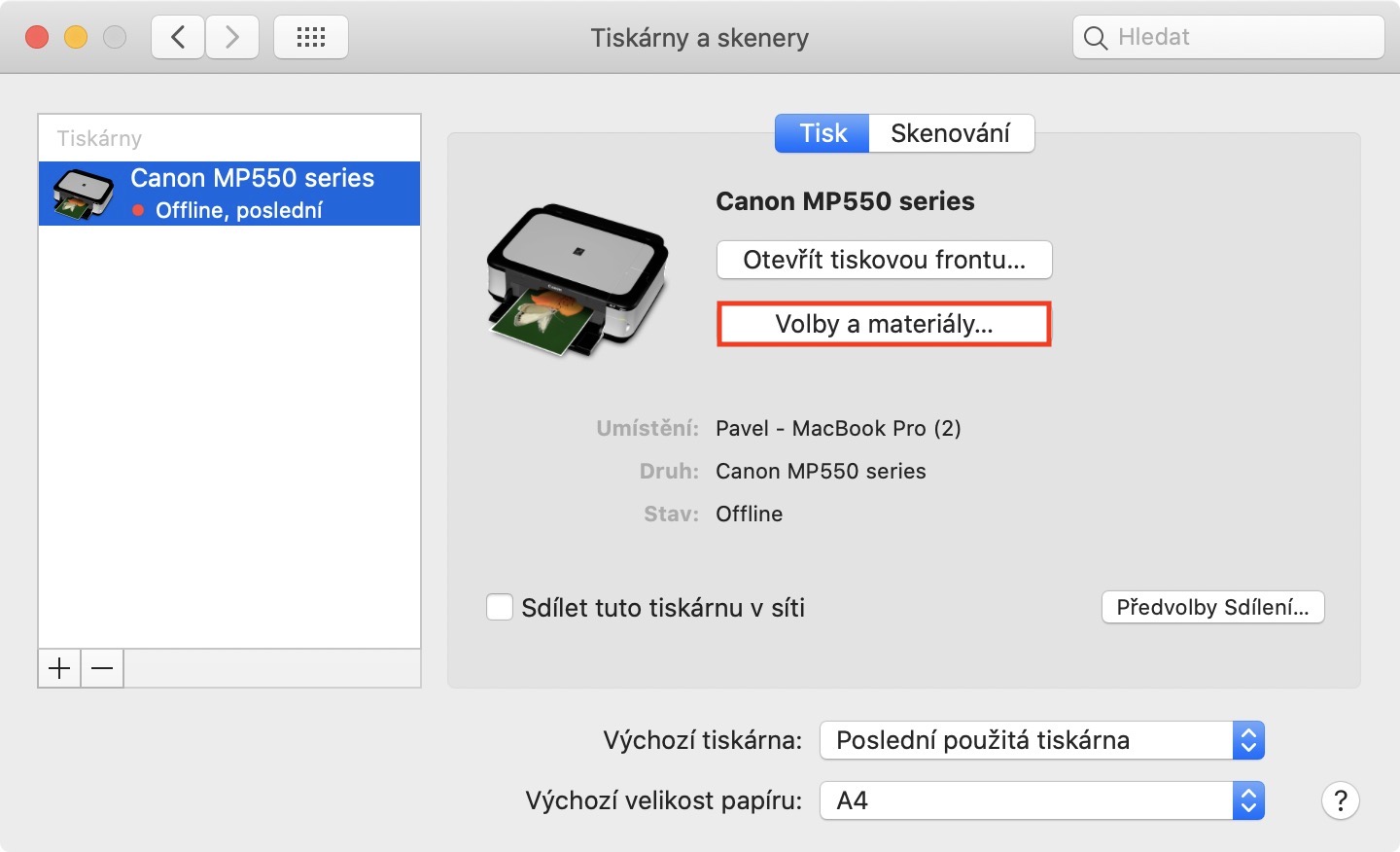
Task: Open the Výchozí tiskárna dropdown
Action: tap(1042, 740)
